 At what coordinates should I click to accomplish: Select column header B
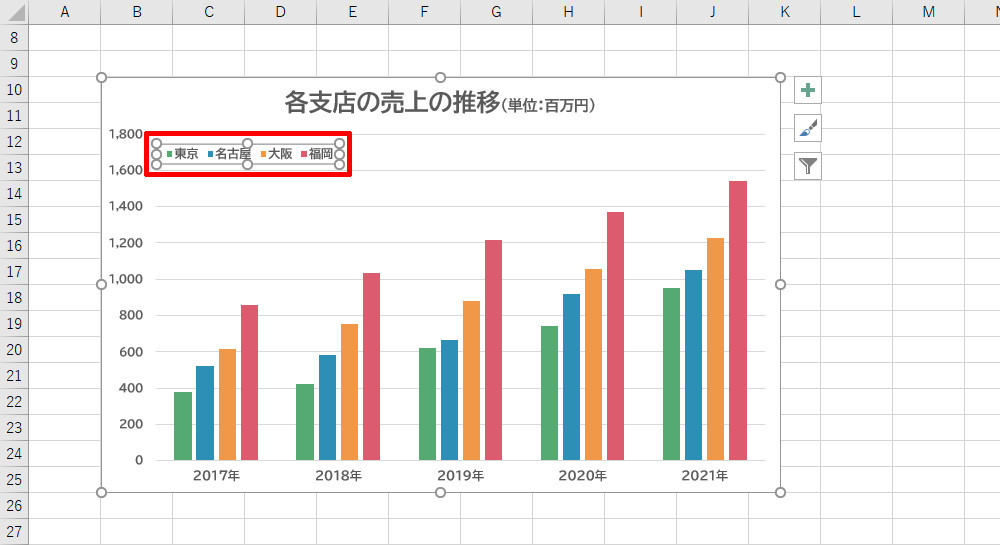click(136, 12)
